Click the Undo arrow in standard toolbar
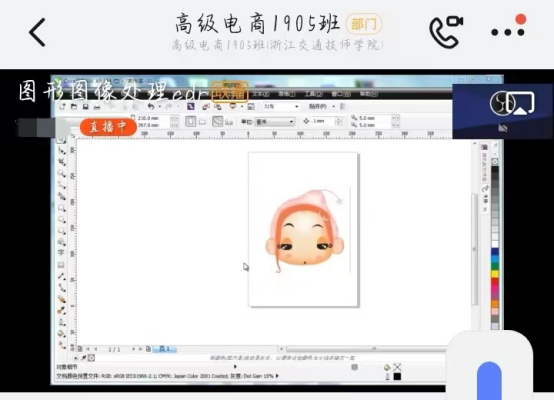 coord(151,106)
